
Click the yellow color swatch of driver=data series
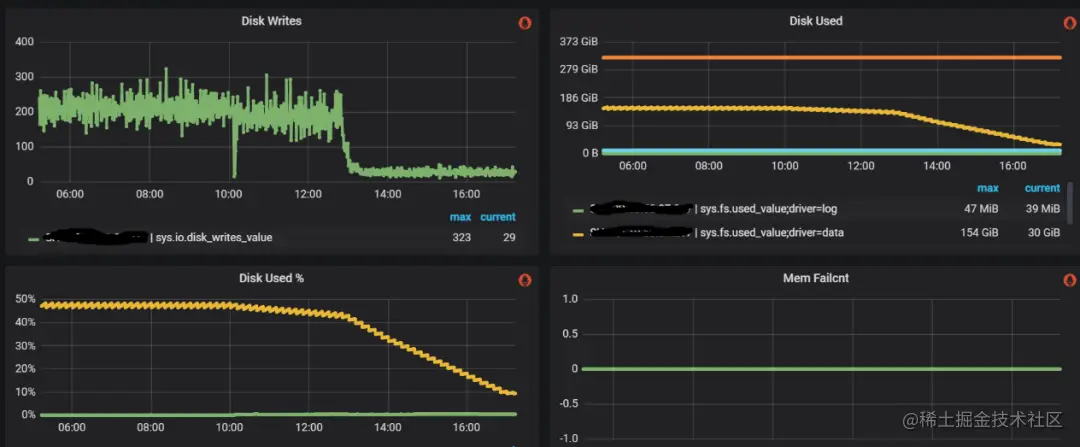point(578,234)
